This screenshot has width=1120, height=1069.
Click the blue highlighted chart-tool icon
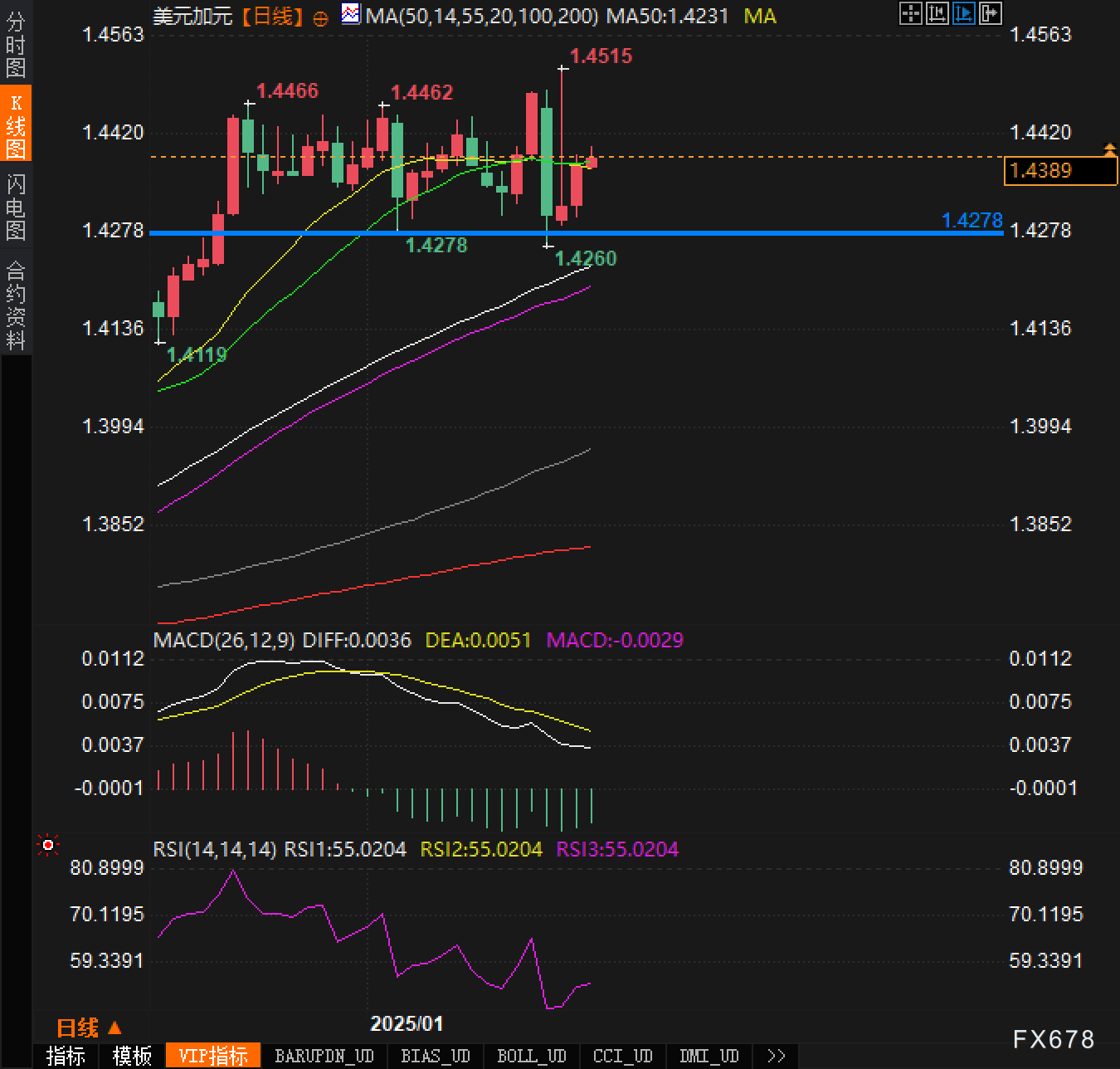pyautogui.click(x=963, y=13)
